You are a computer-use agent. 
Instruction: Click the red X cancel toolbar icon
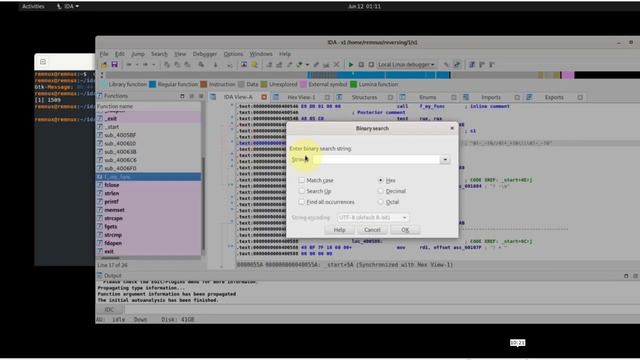point(336,64)
